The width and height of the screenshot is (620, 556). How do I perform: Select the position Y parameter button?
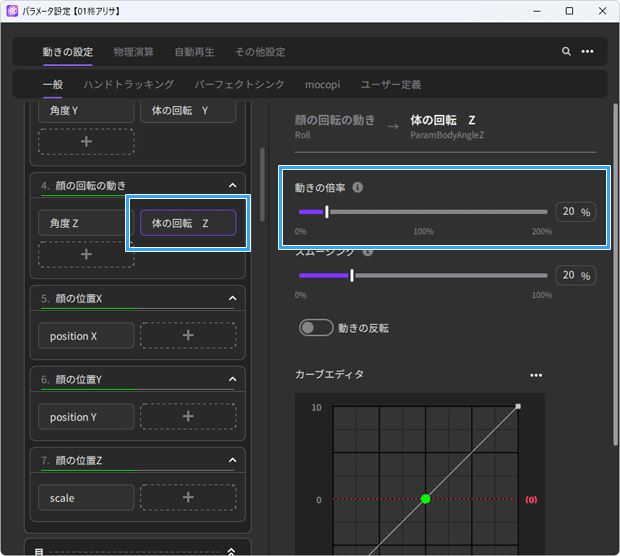point(86,417)
